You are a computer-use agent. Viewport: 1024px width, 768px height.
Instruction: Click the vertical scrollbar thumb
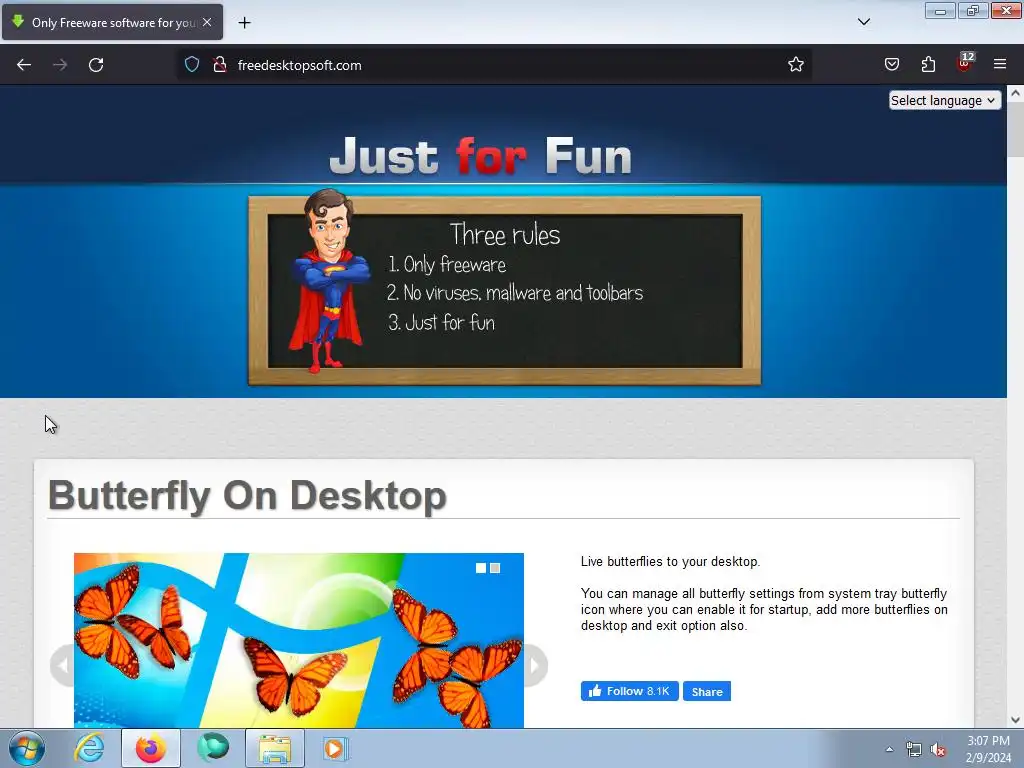pos(1016,129)
